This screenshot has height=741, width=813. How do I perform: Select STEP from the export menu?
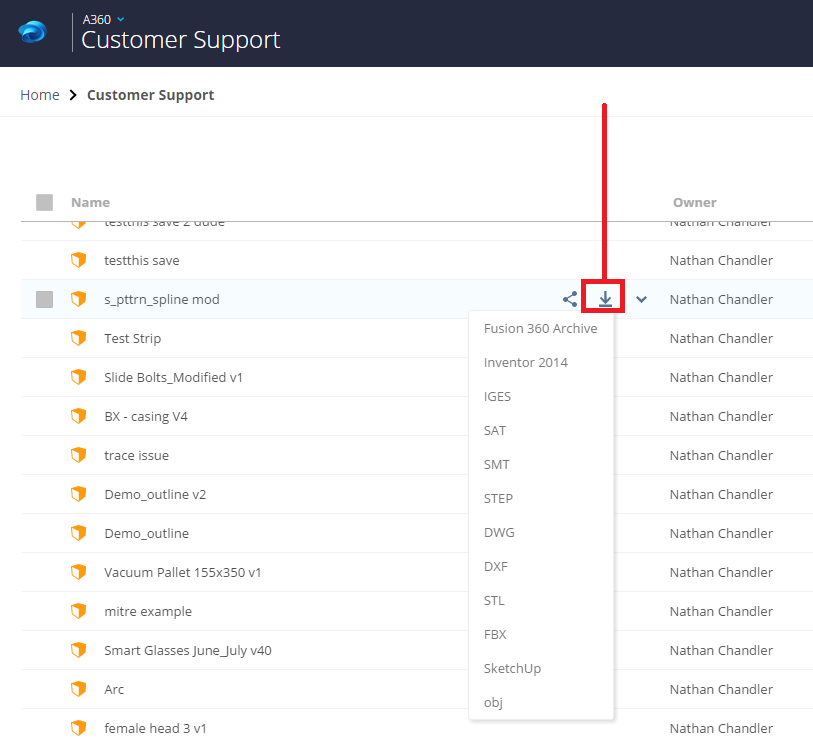pos(498,498)
